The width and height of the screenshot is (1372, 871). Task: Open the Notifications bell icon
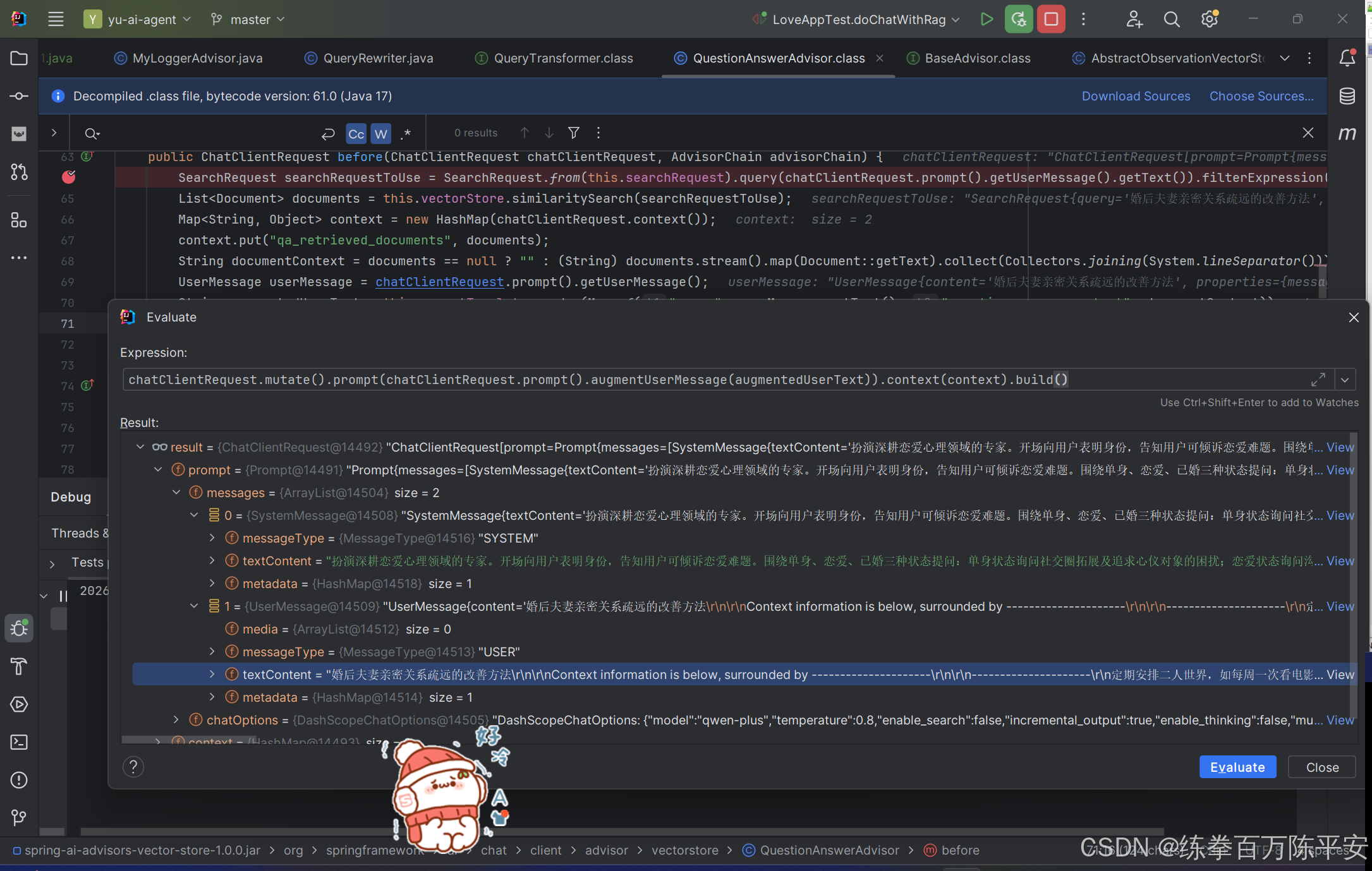click(1347, 58)
